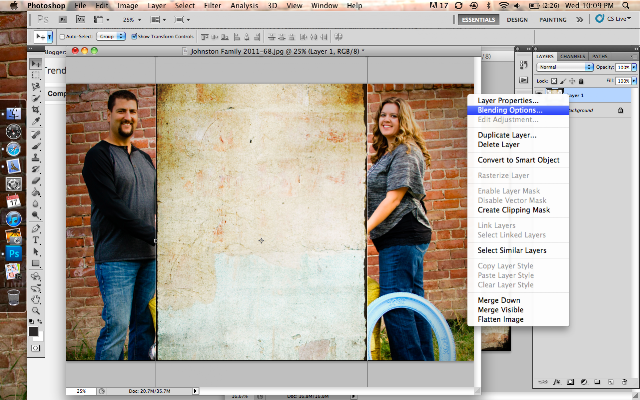This screenshot has width=640, height=400.
Task: Open the History panel icon
Action: [x=524, y=65]
